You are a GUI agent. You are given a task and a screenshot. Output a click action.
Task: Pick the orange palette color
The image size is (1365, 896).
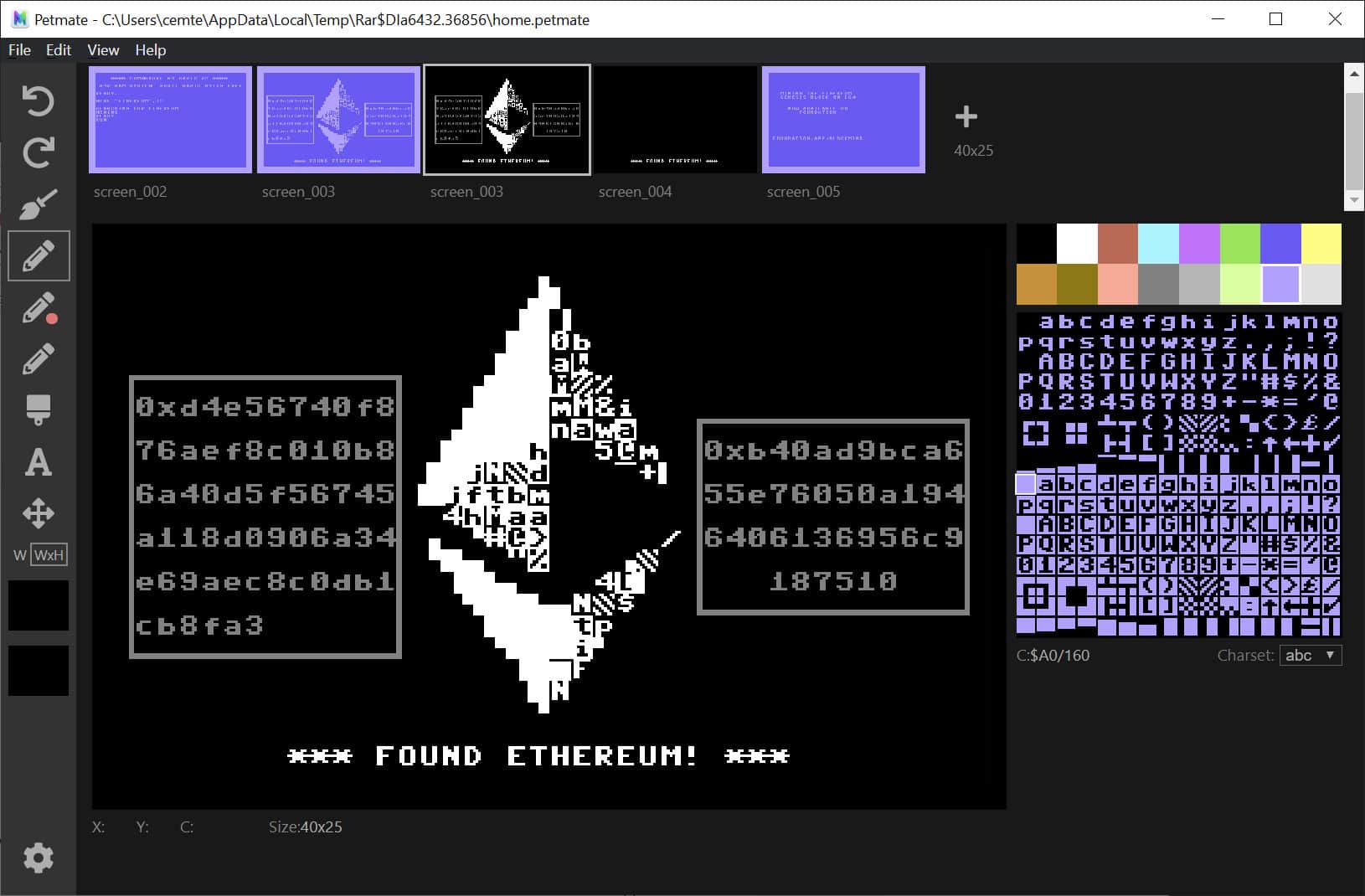[1037, 284]
